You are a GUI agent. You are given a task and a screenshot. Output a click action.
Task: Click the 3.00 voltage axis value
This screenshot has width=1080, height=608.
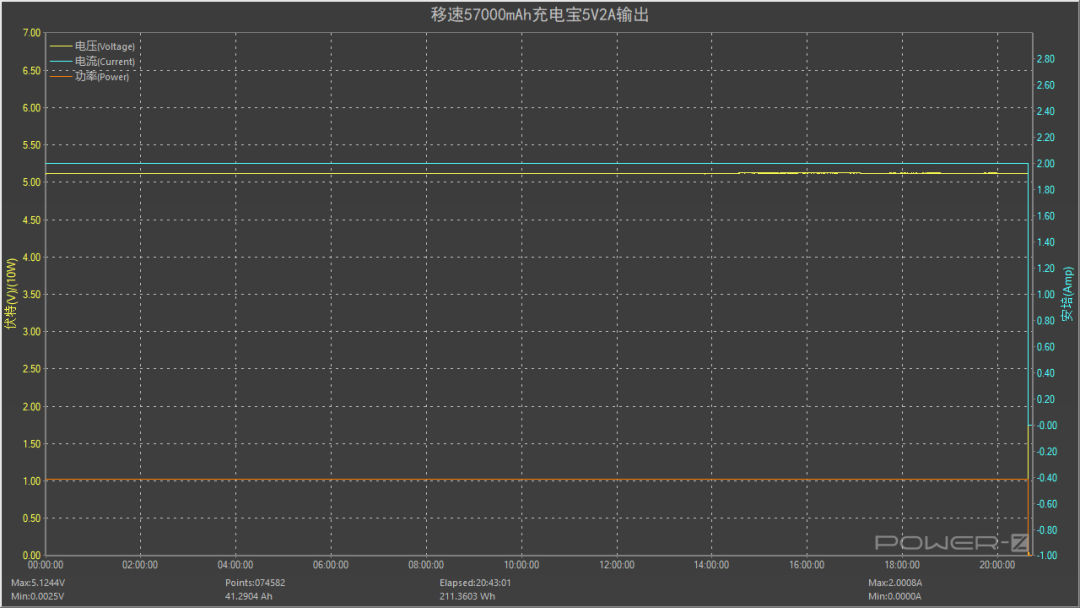pos(32,331)
